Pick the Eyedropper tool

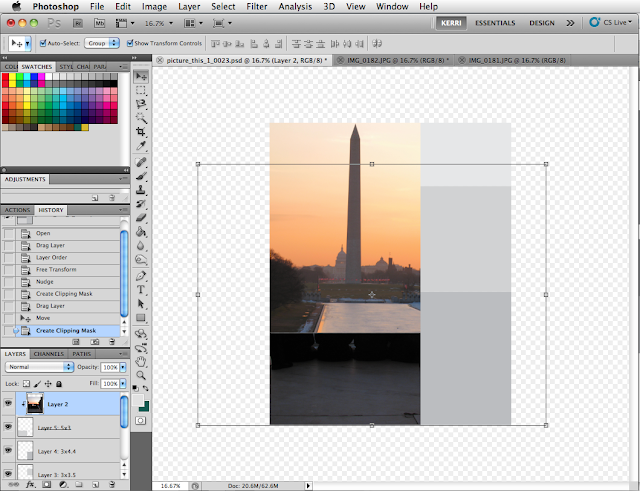pos(141,146)
